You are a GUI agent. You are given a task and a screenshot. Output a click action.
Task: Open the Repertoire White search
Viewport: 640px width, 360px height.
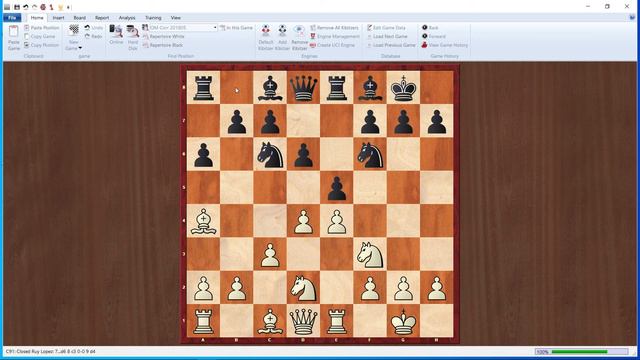[164, 36]
